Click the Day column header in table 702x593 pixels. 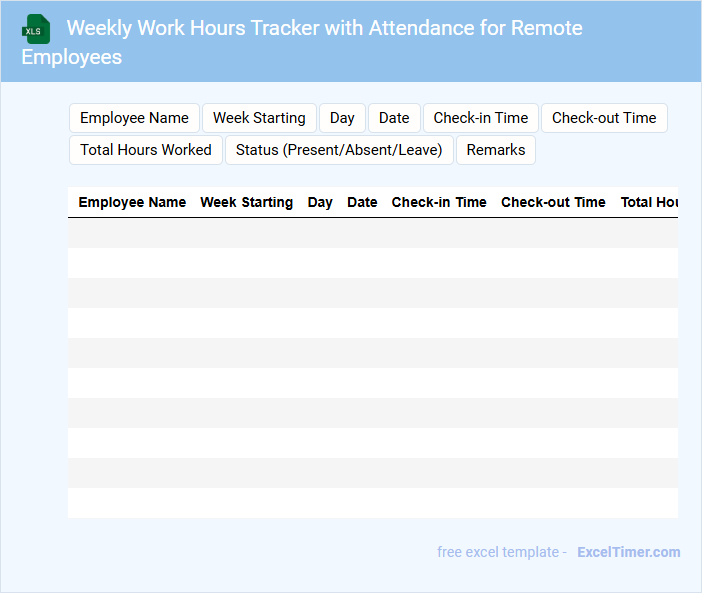[320, 202]
